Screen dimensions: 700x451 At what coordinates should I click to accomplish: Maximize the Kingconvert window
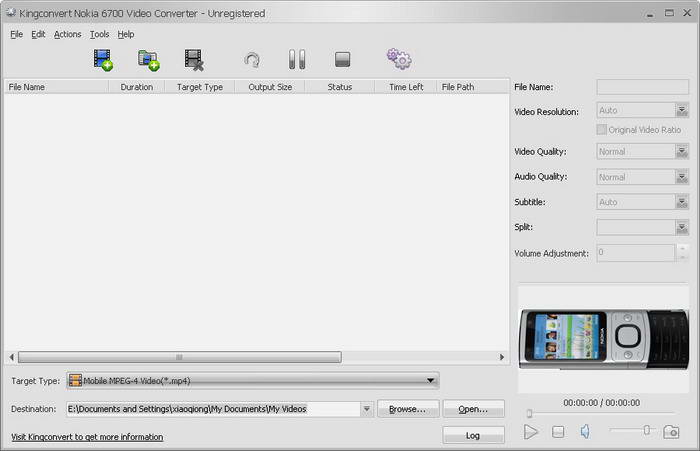pyautogui.click(x=669, y=13)
